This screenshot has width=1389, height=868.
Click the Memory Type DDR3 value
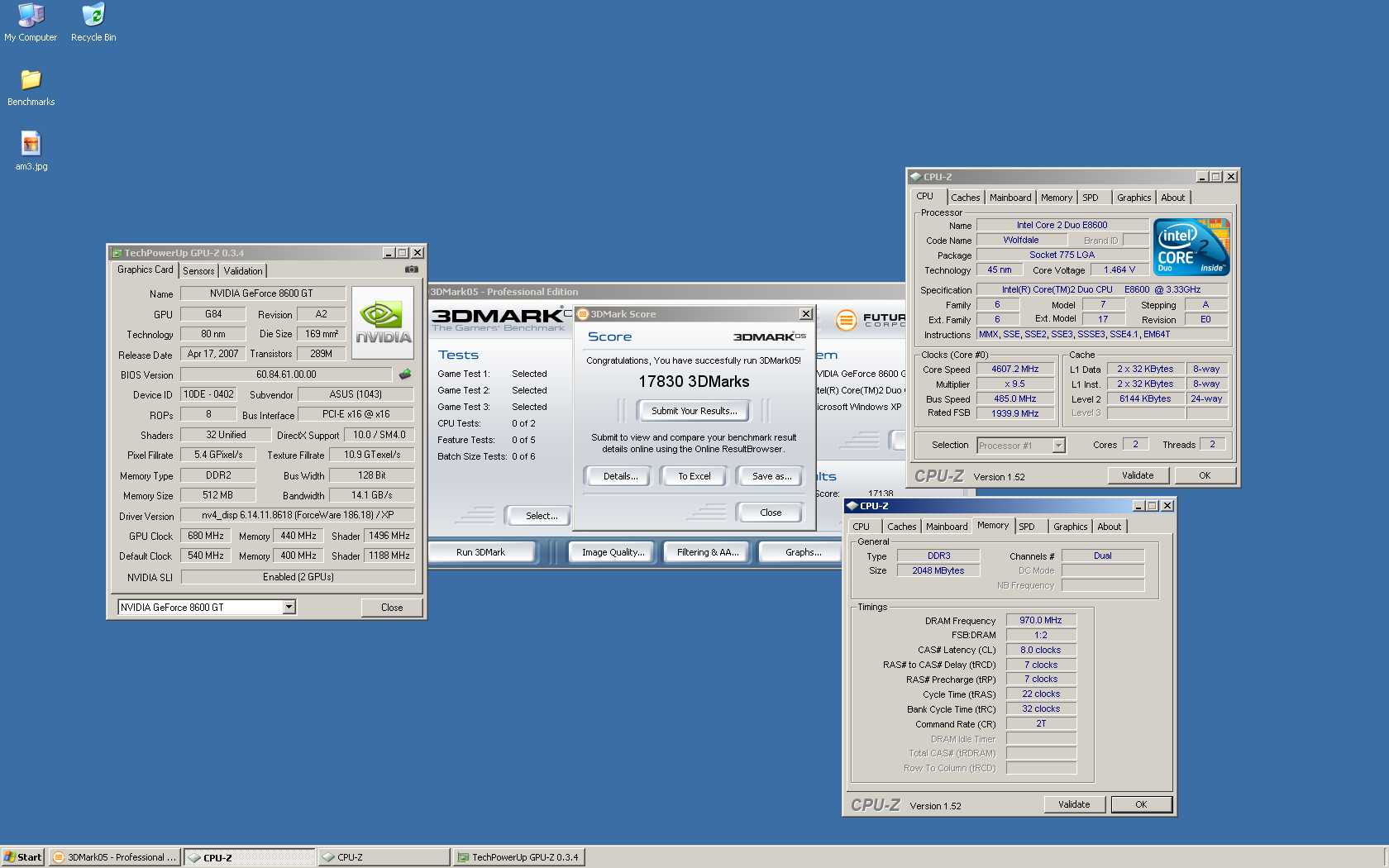pos(938,556)
